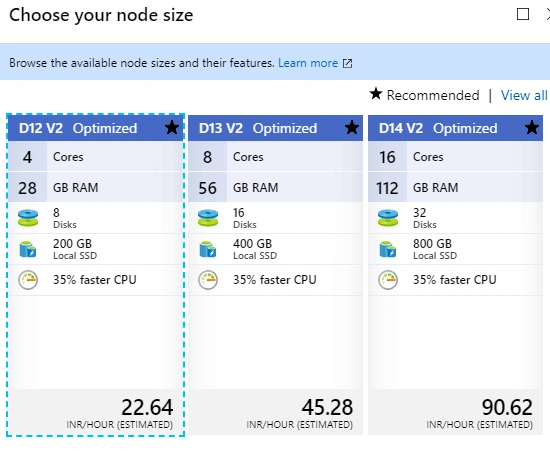Click the Recommended star legend icon
Image resolution: width=550 pixels, height=459 pixels.
376,94
